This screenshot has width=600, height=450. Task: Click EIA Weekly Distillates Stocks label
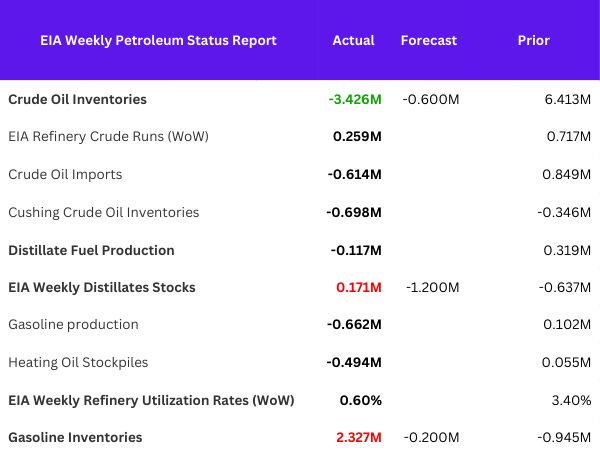pyautogui.click(x=102, y=287)
